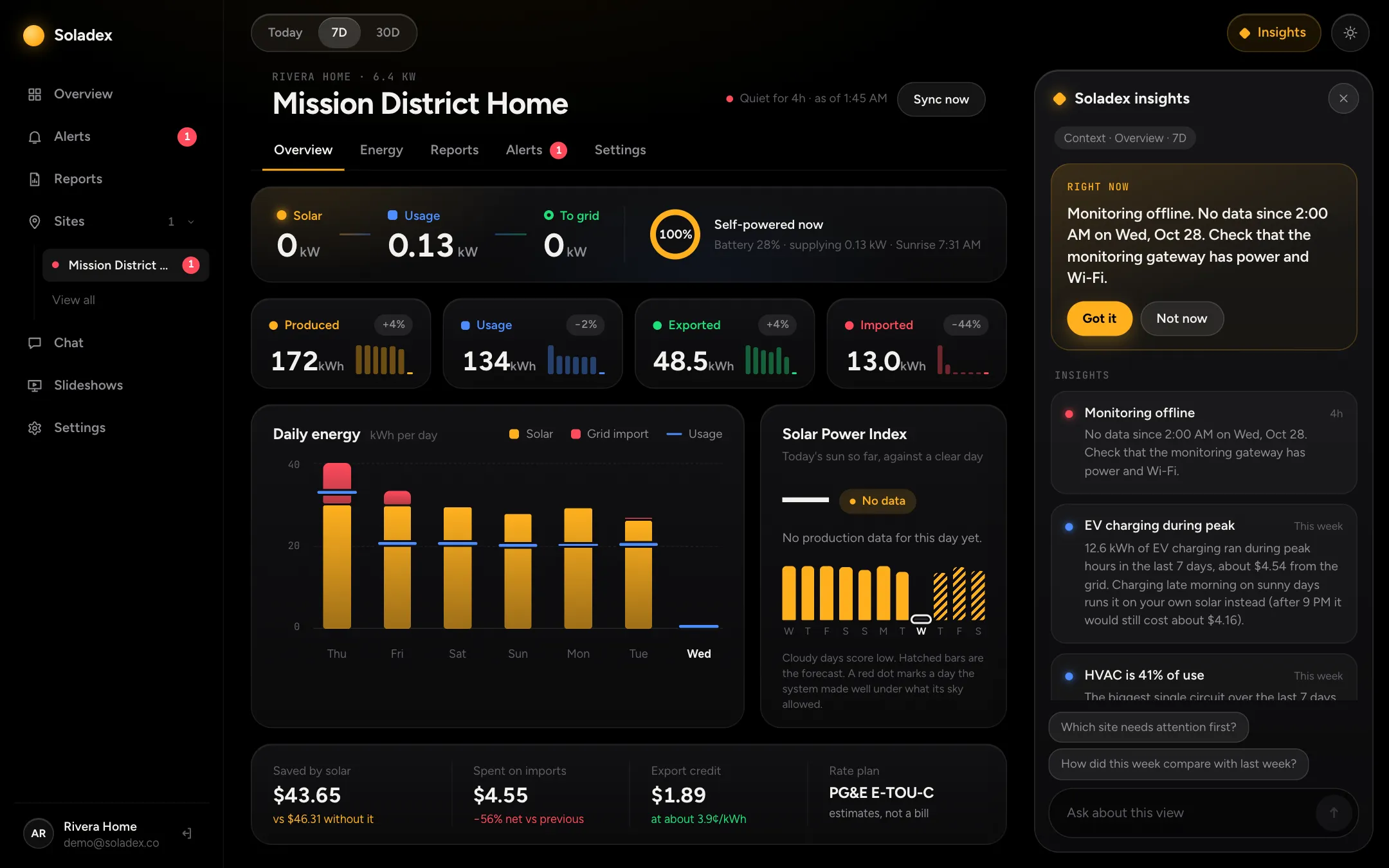Click the log out icon beside Rivera Home
Image resolution: width=1389 pixels, height=868 pixels.
pyautogui.click(x=186, y=833)
